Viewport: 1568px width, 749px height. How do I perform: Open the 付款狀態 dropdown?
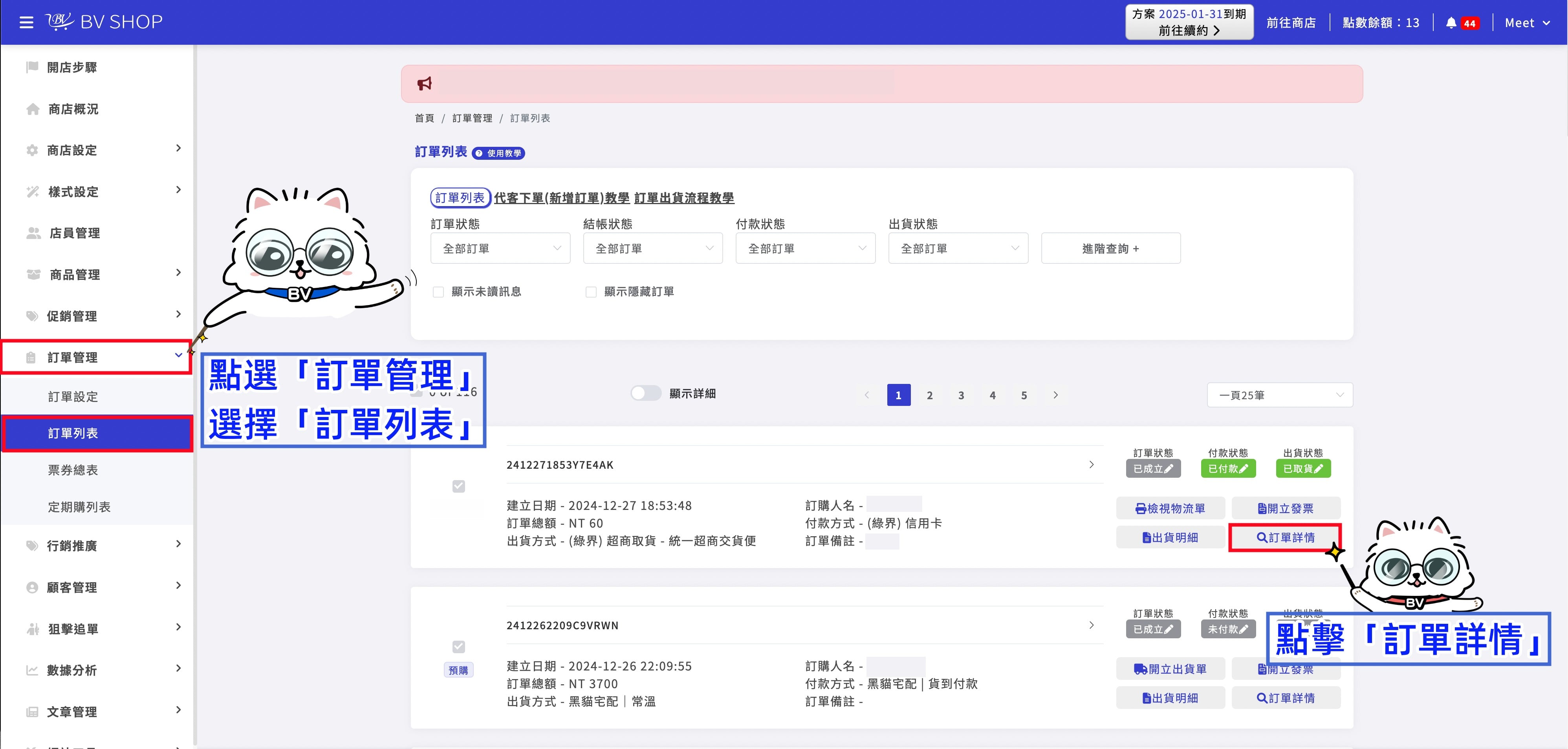[x=805, y=248]
